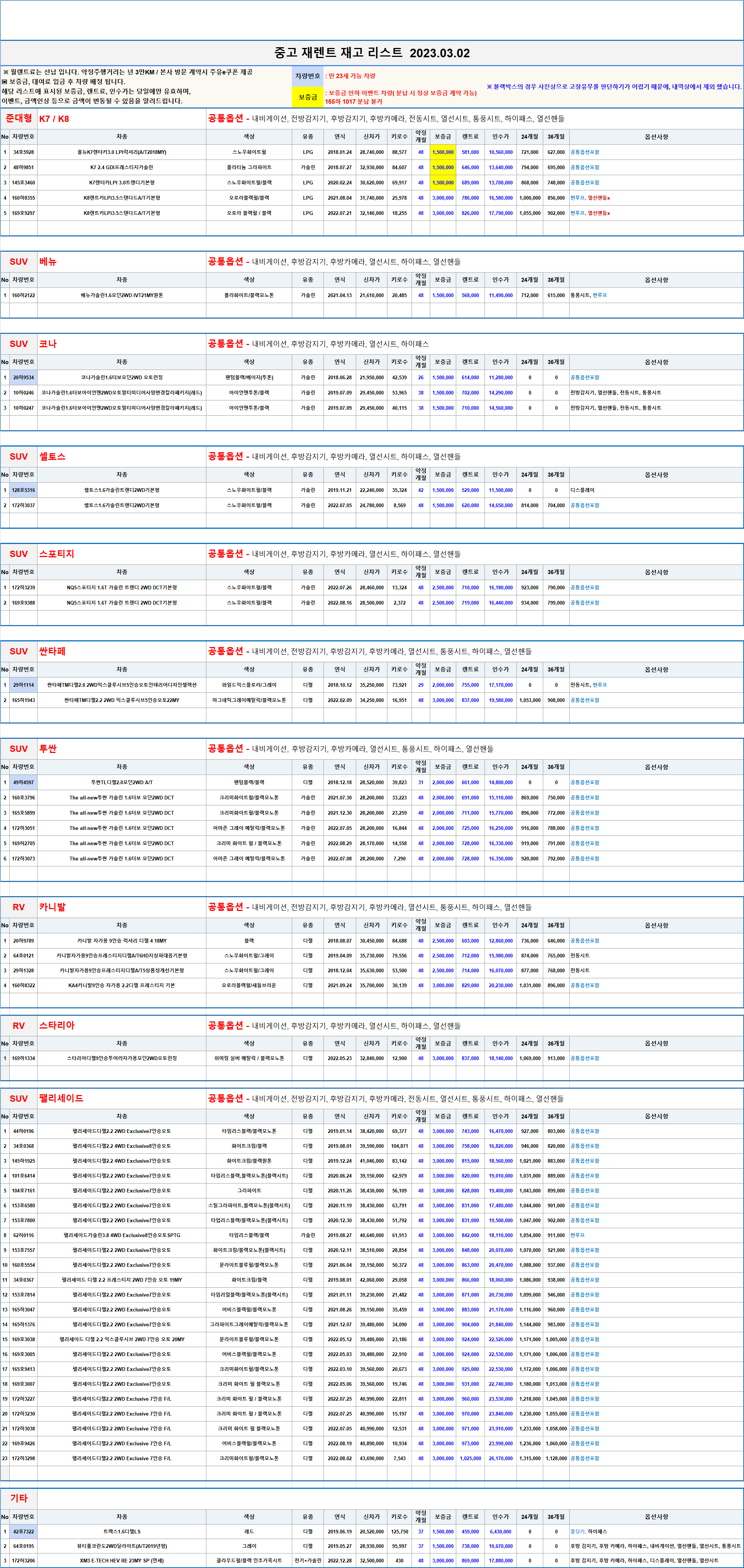Select car number cell '169하1334'

[x=24, y=1058]
